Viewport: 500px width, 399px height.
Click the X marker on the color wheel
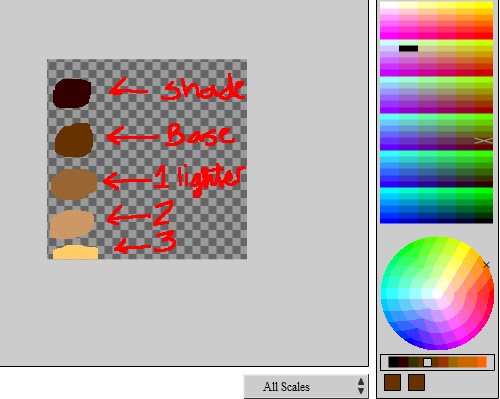[x=486, y=265]
